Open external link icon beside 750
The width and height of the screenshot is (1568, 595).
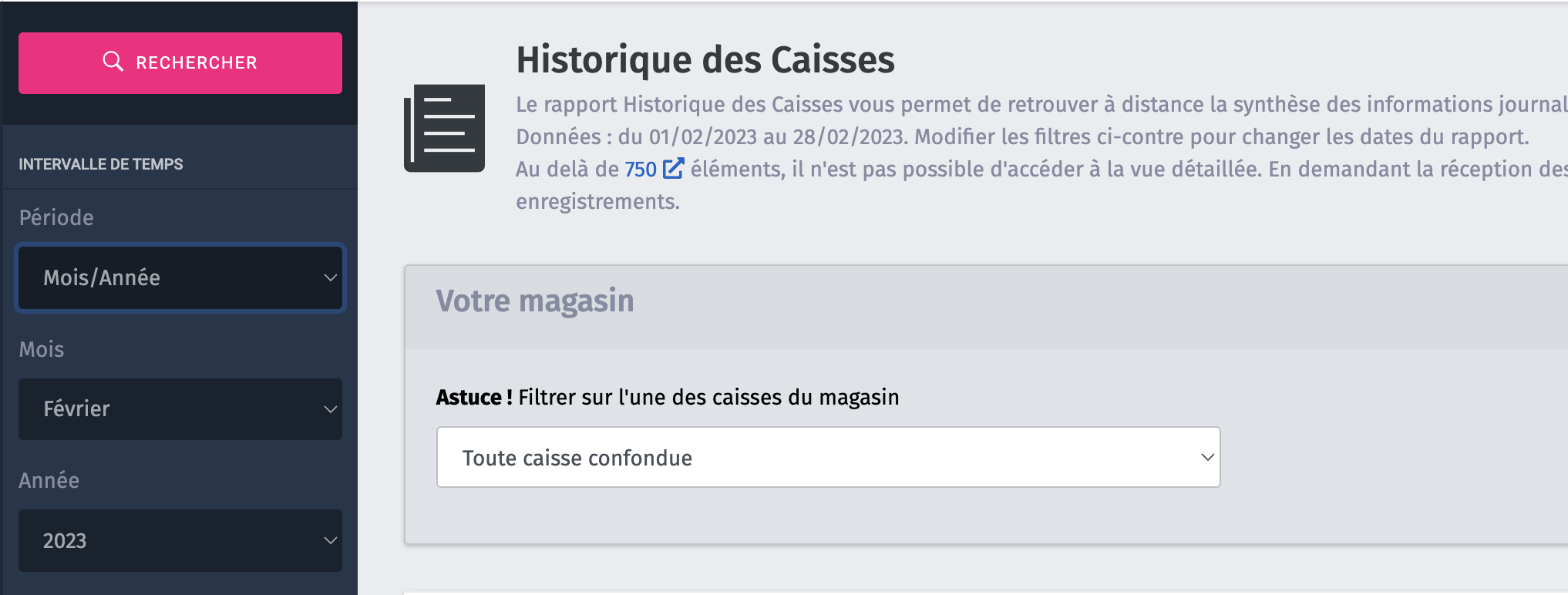tap(673, 169)
